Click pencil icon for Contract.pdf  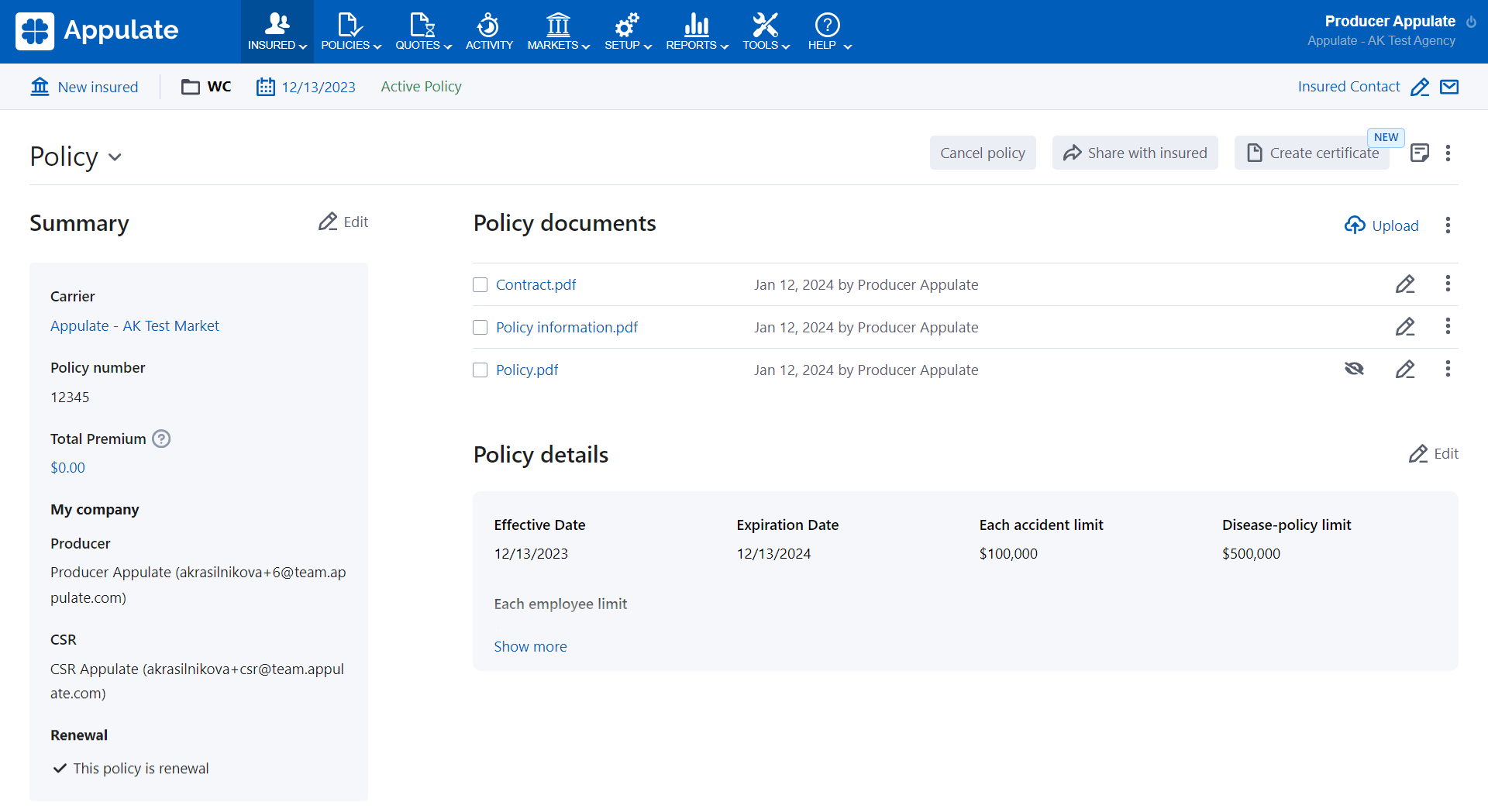tap(1404, 284)
